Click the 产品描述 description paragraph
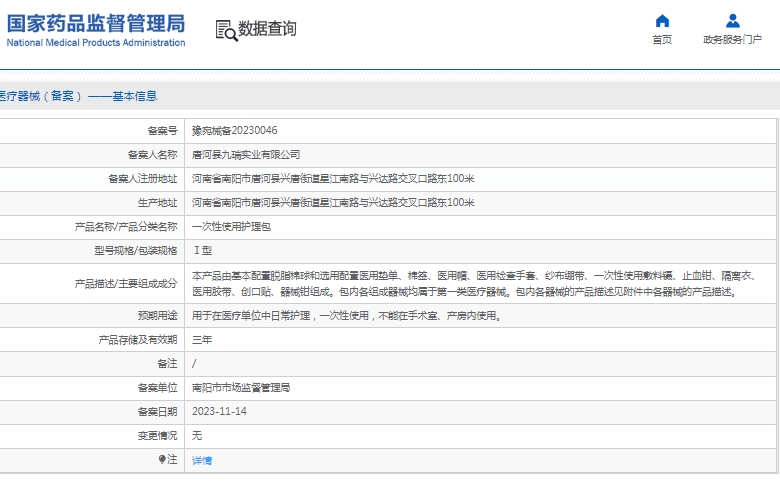The width and height of the screenshot is (780, 483). 474,284
